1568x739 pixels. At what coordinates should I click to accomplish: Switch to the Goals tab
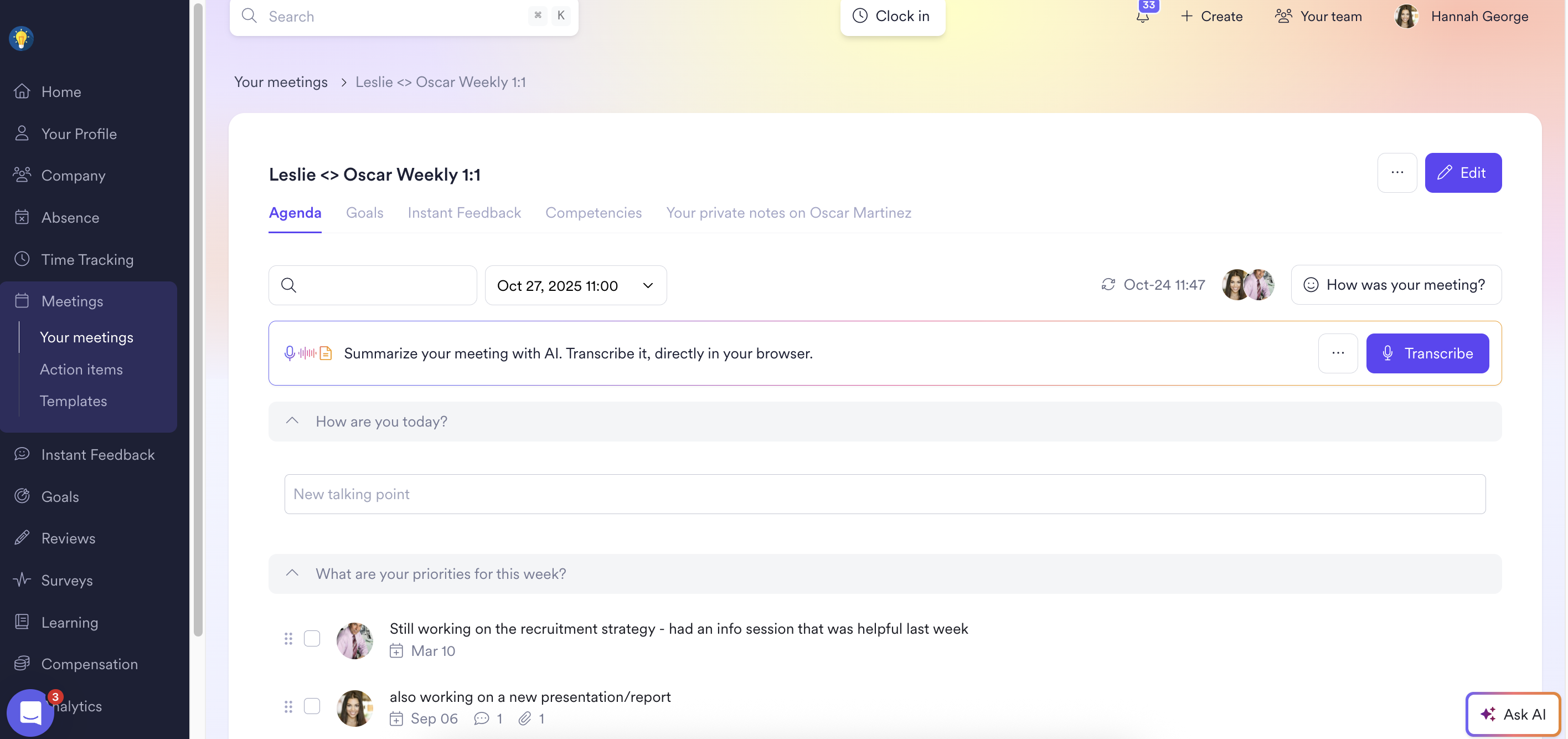pos(364,213)
